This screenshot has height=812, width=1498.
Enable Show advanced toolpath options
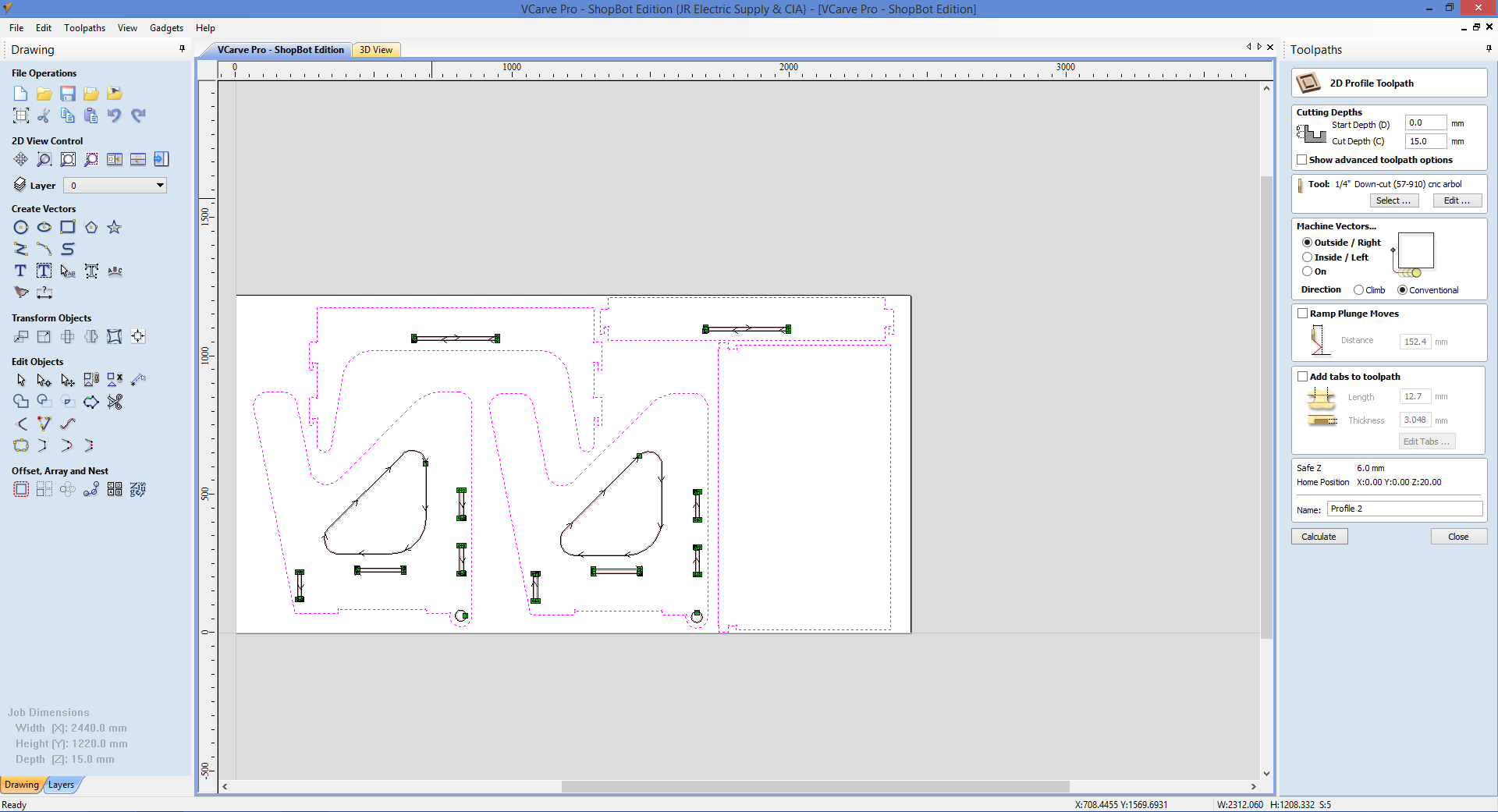point(1301,160)
